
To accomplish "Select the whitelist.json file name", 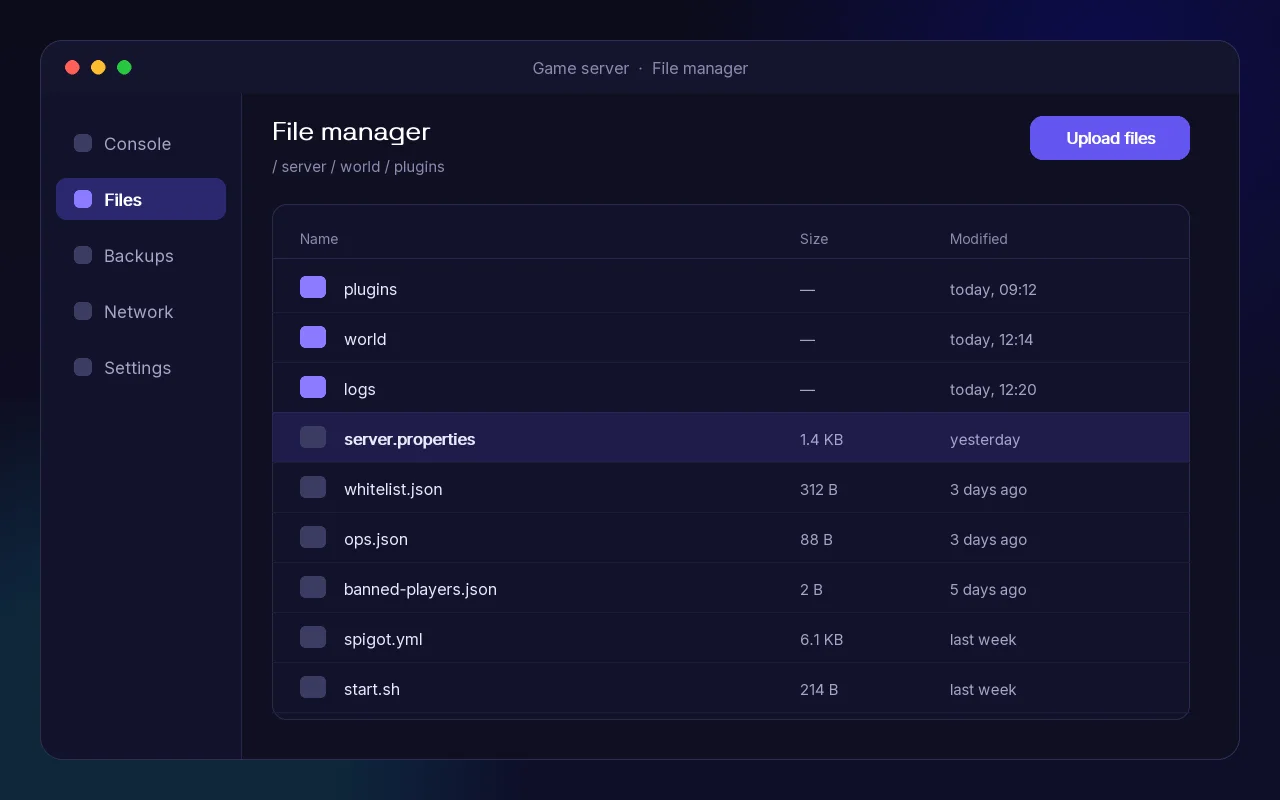I will click(393, 489).
